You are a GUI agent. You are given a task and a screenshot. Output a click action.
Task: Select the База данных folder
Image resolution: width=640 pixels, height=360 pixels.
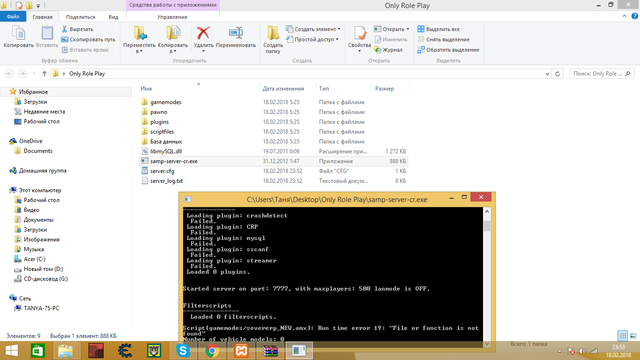pyautogui.click(x=166, y=141)
